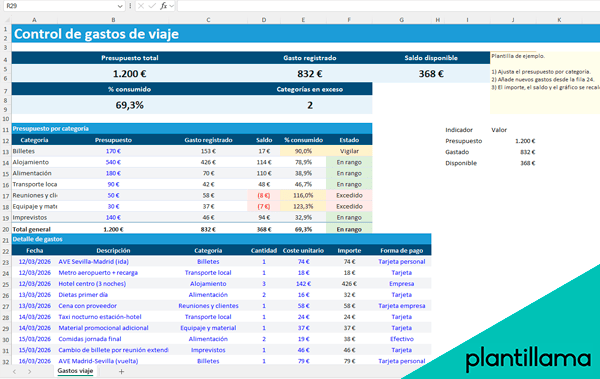The width and height of the screenshot is (600, 379).
Task: Select column D header
Action: (x=264, y=20)
